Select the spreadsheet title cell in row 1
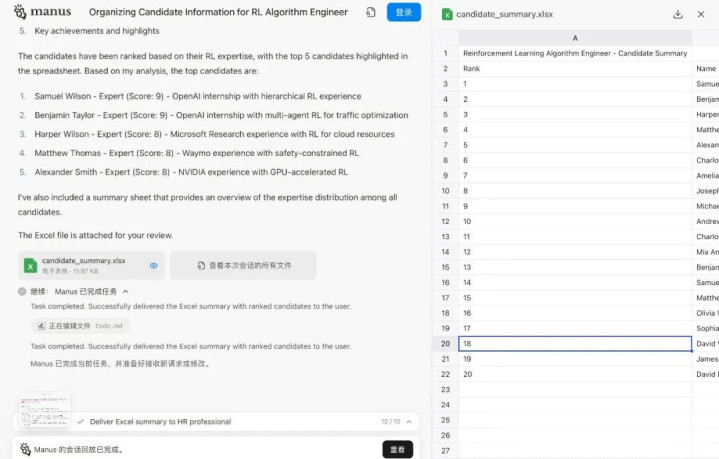Image resolution: width=719 pixels, height=459 pixels. (x=575, y=53)
